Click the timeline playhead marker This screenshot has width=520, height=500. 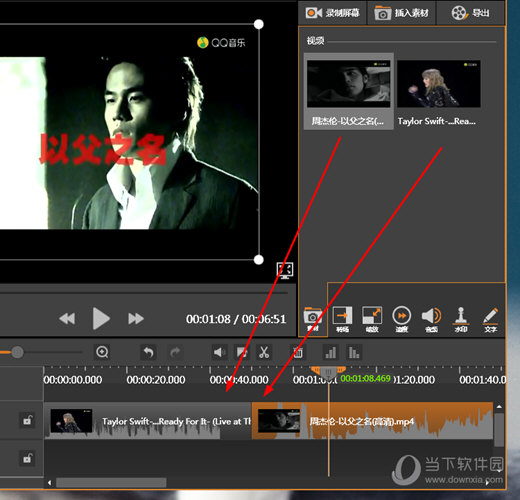[x=328, y=371]
